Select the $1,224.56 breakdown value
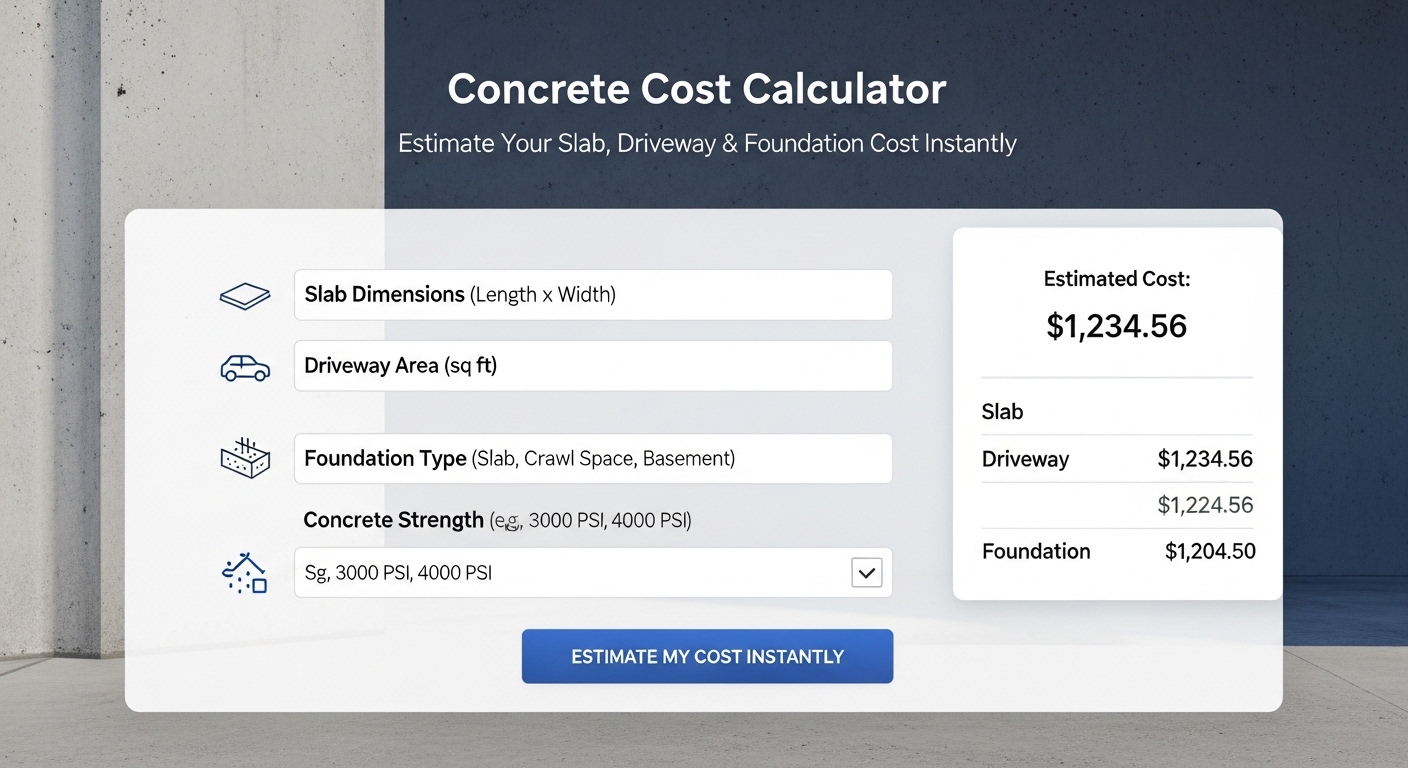Screen dimensions: 1408x768 coord(1205,505)
